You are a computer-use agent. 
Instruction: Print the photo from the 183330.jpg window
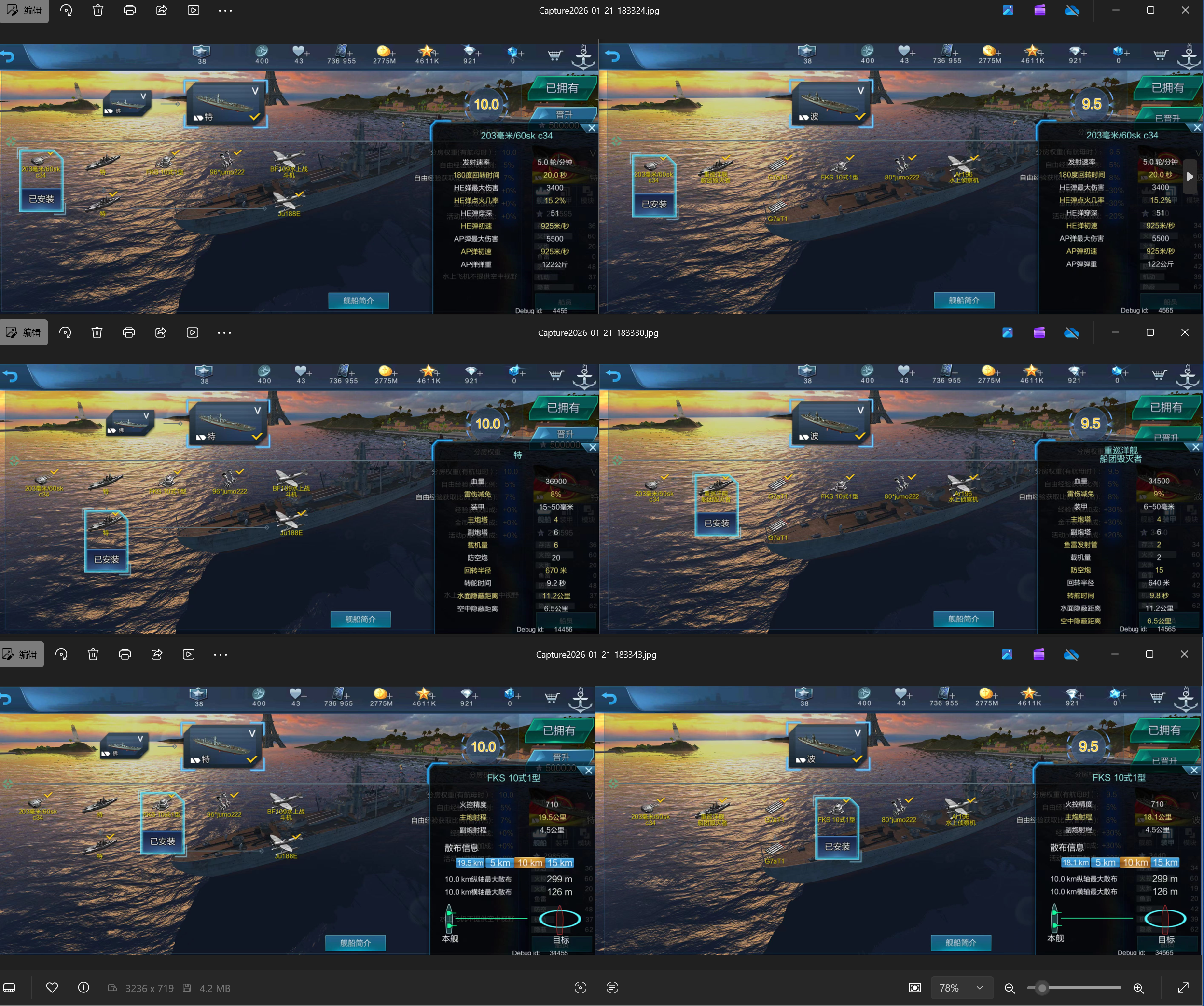tap(129, 332)
